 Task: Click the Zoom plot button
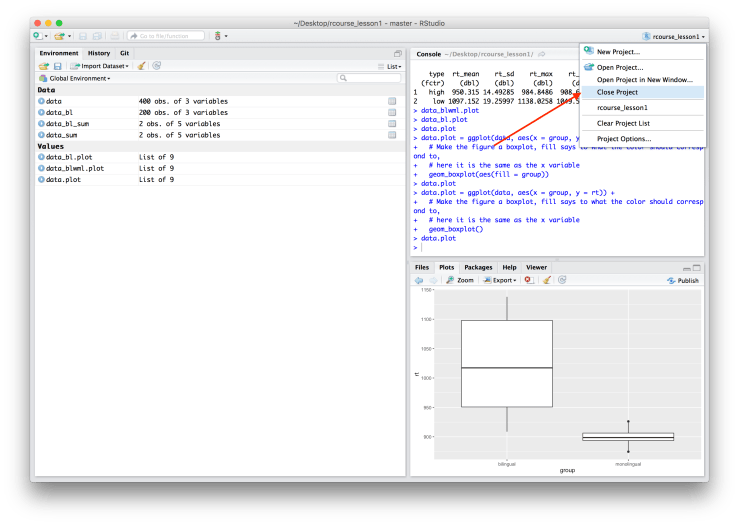click(x=460, y=280)
